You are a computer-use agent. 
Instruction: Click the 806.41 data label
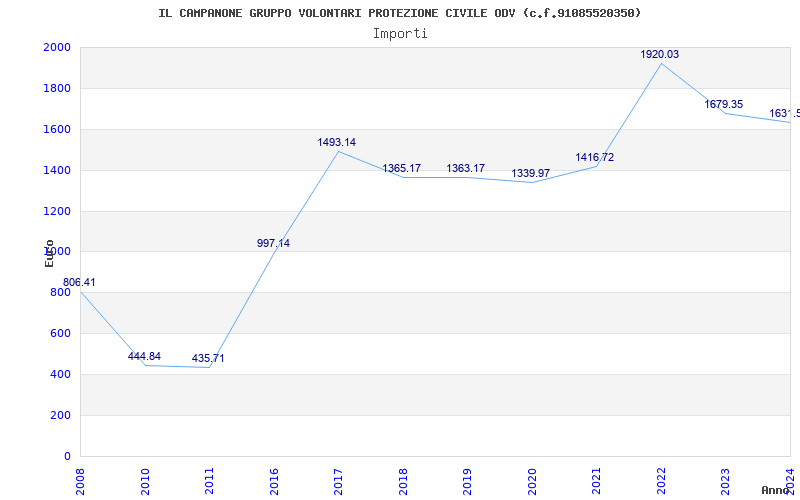(80, 283)
